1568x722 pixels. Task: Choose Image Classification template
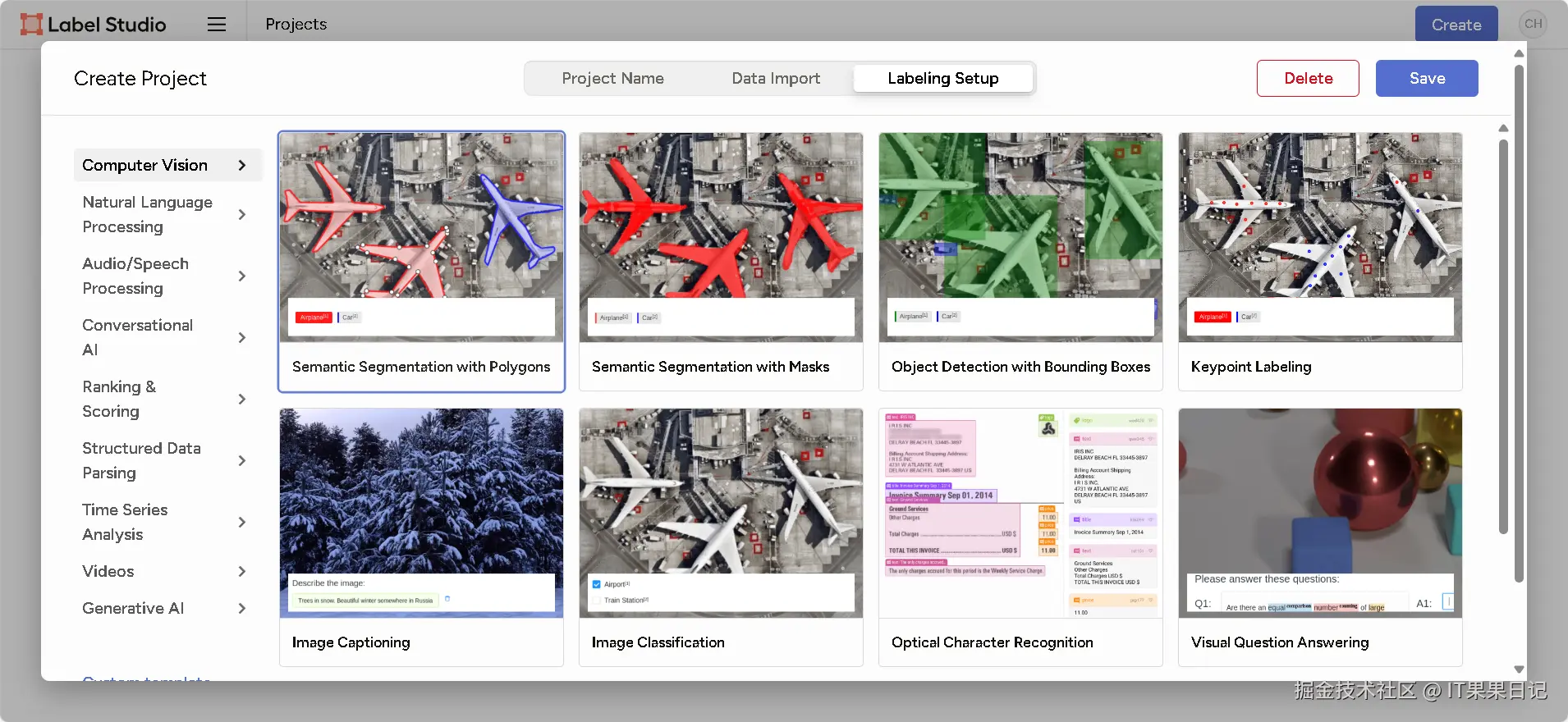721,537
